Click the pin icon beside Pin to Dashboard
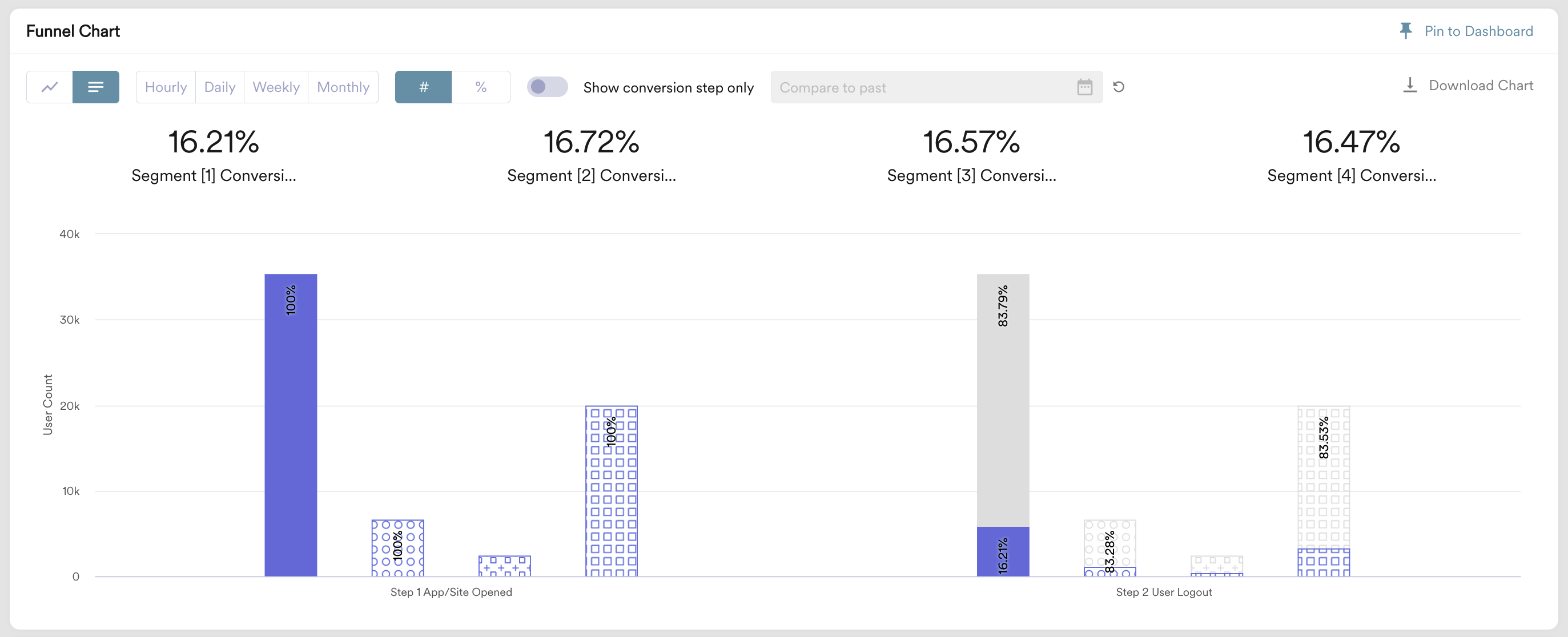This screenshot has width=1568, height=637. click(1405, 31)
